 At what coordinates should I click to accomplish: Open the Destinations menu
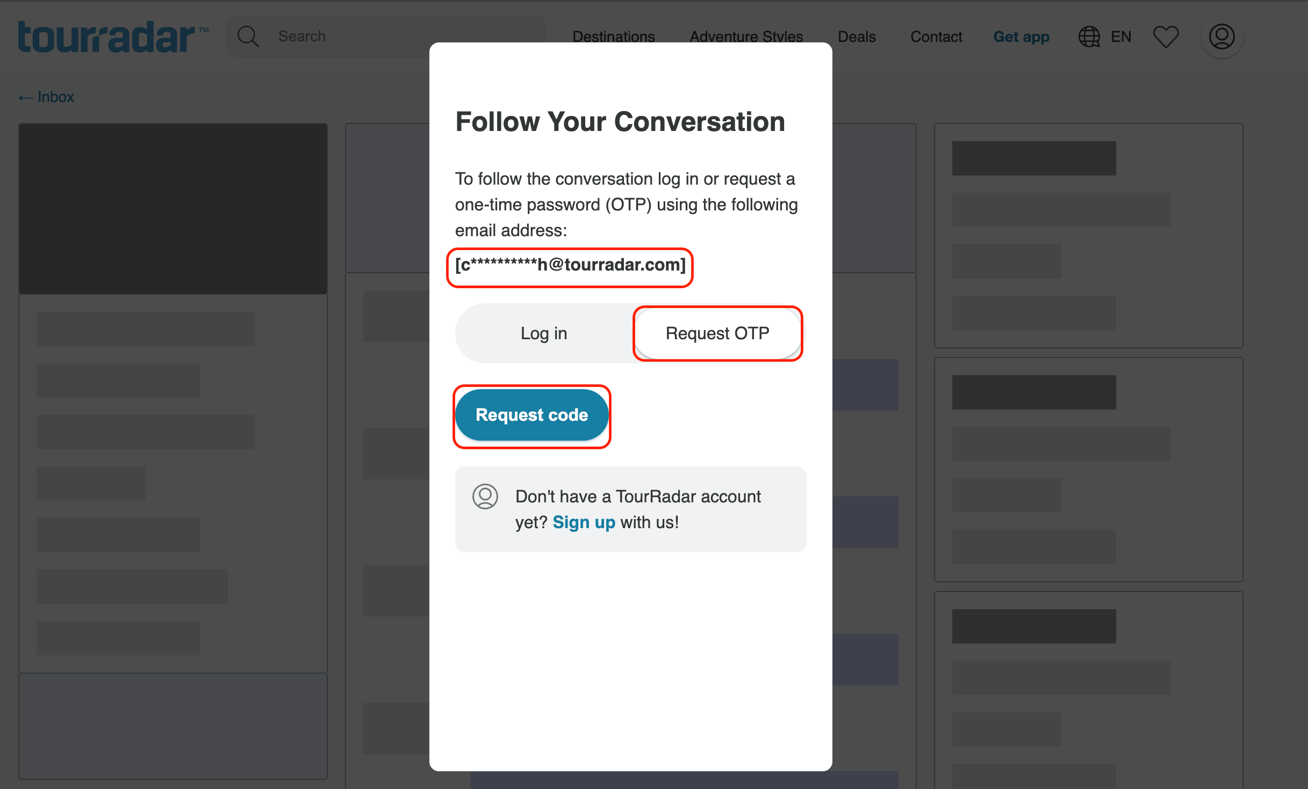click(x=613, y=36)
